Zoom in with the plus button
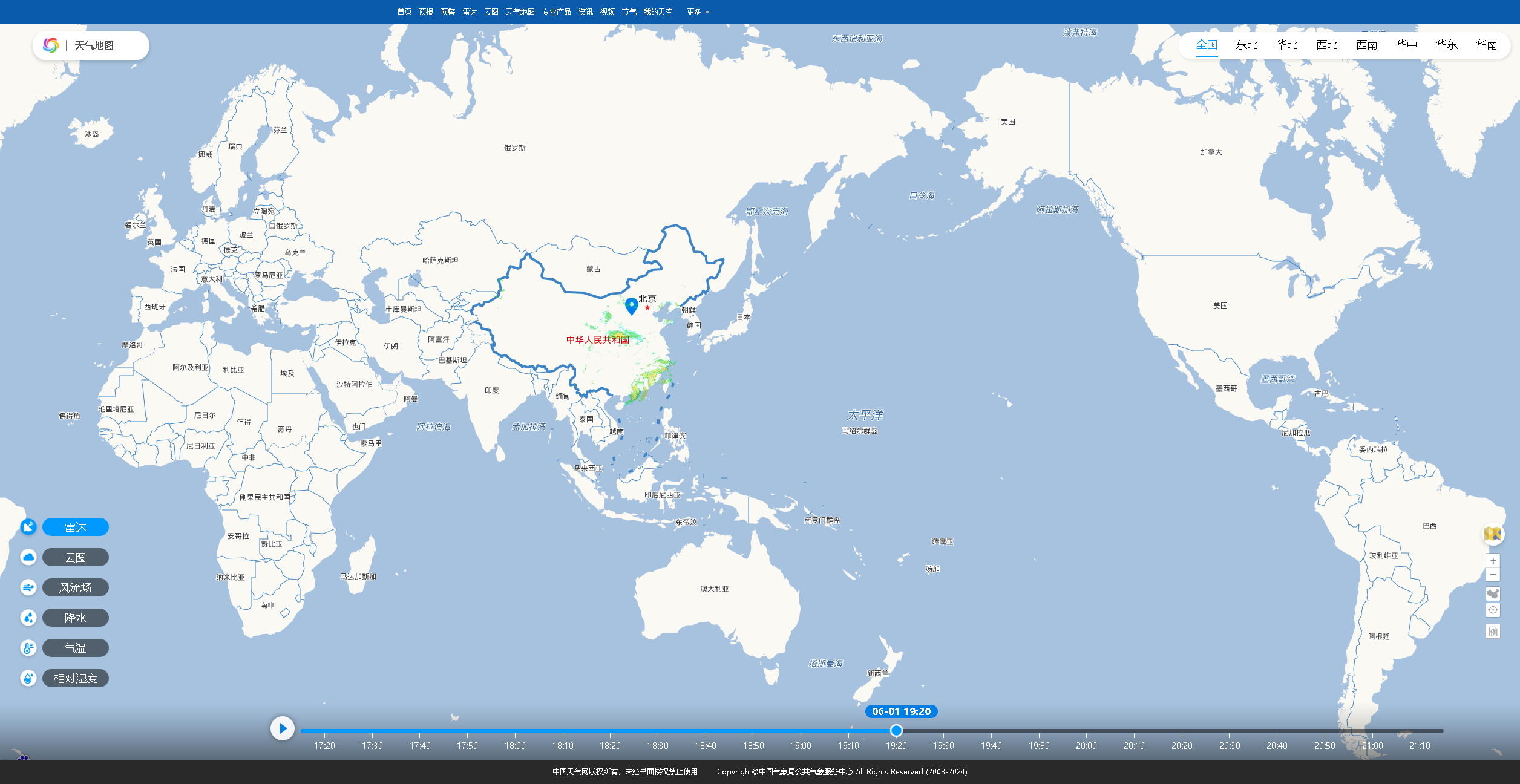The image size is (1520, 784). (1493, 561)
